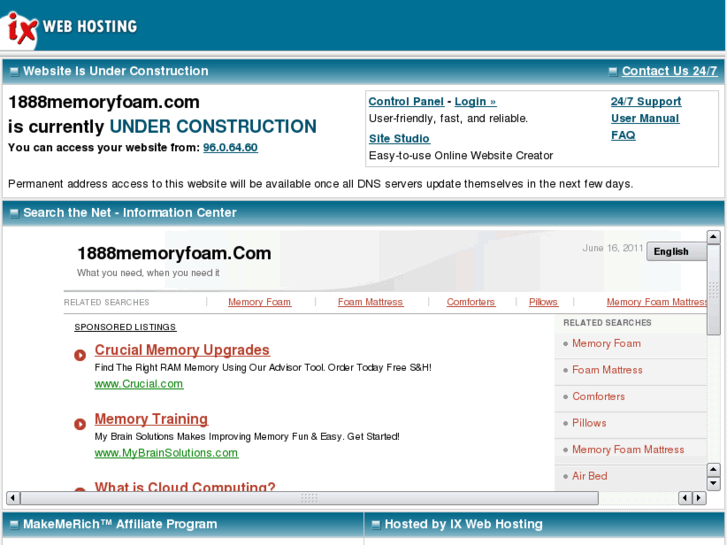Viewport: 727px width, 545px height.
Task: Open the English language dropdown
Action: point(676,251)
